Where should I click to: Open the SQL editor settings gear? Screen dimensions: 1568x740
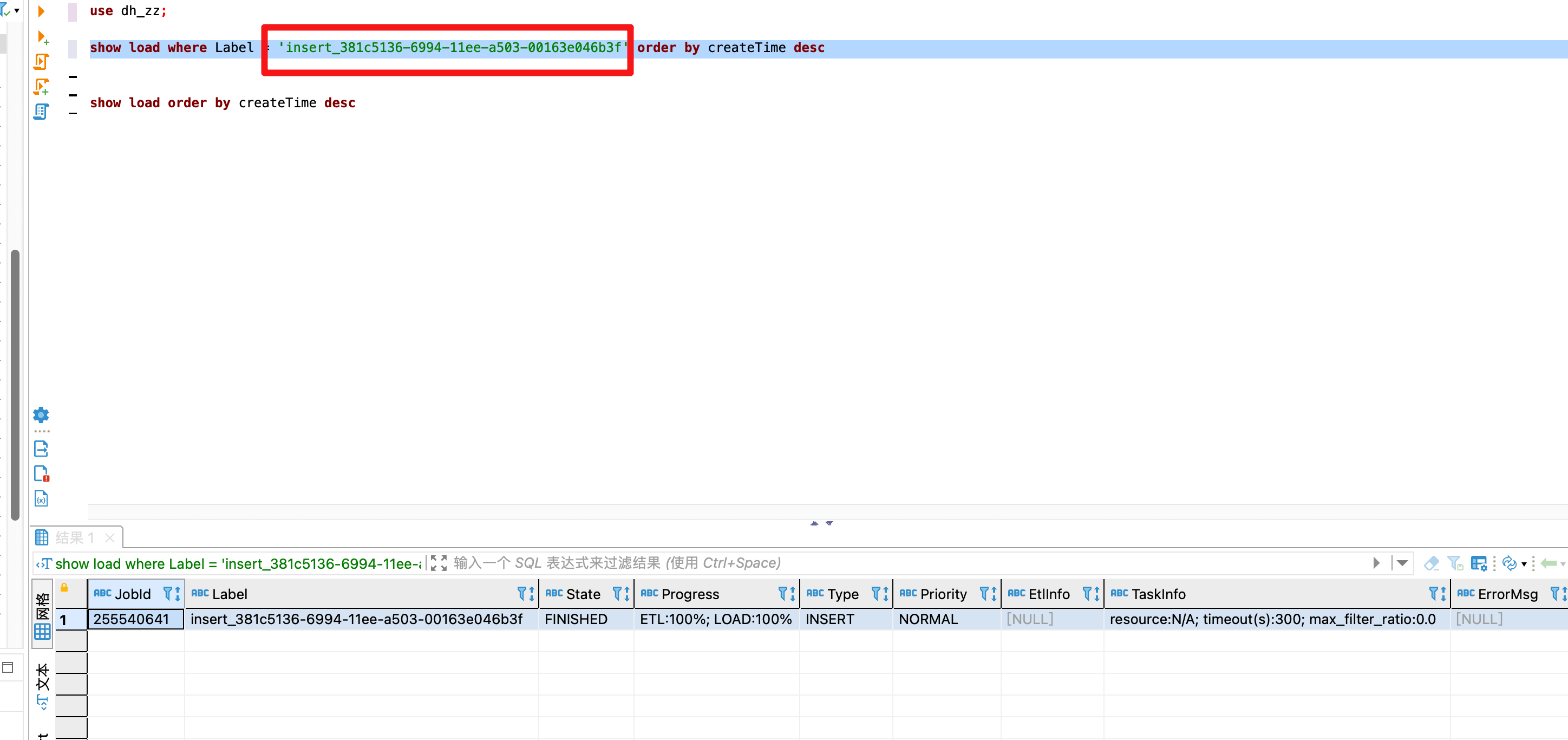point(41,415)
